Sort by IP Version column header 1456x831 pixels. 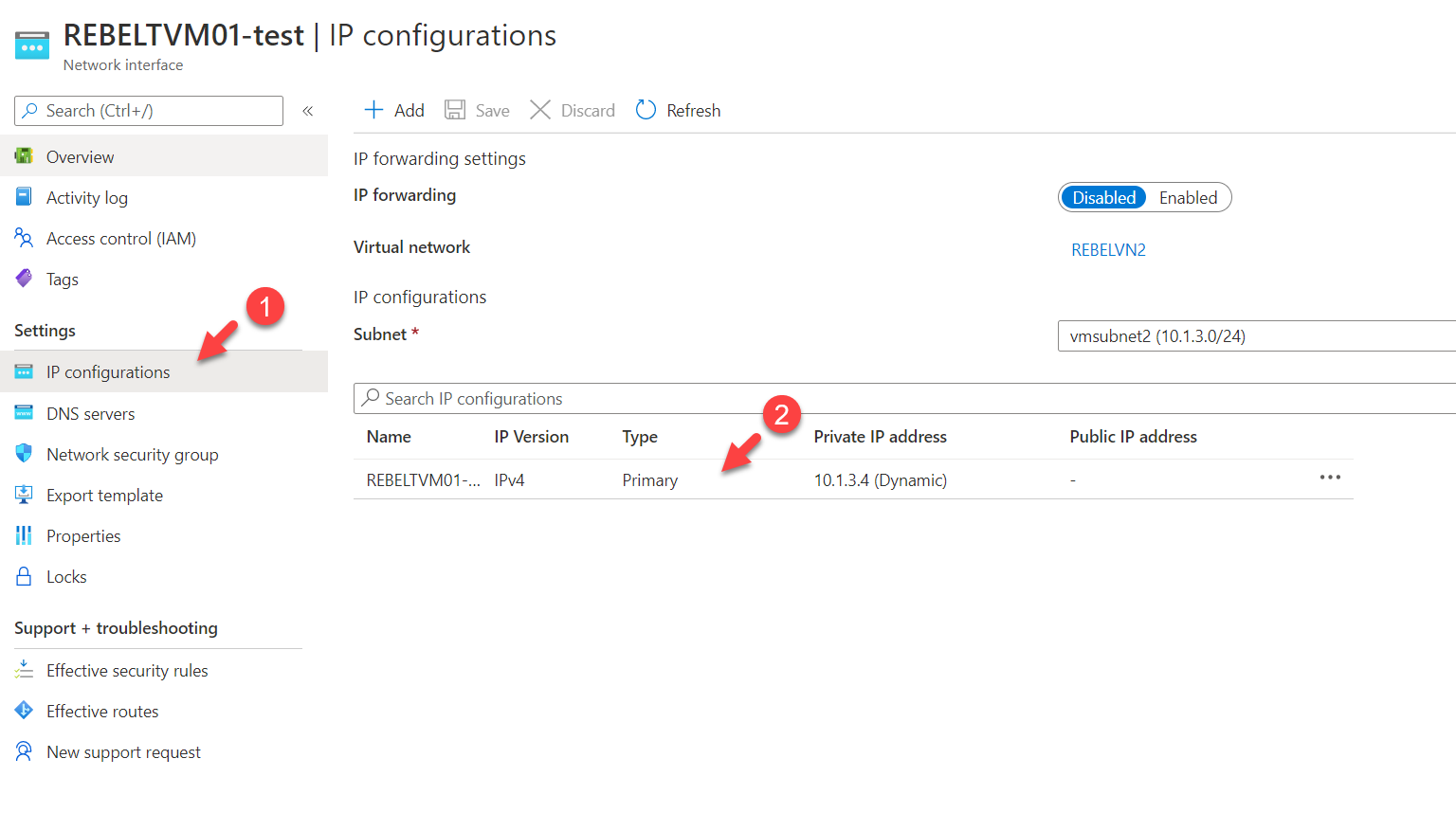click(x=532, y=436)
